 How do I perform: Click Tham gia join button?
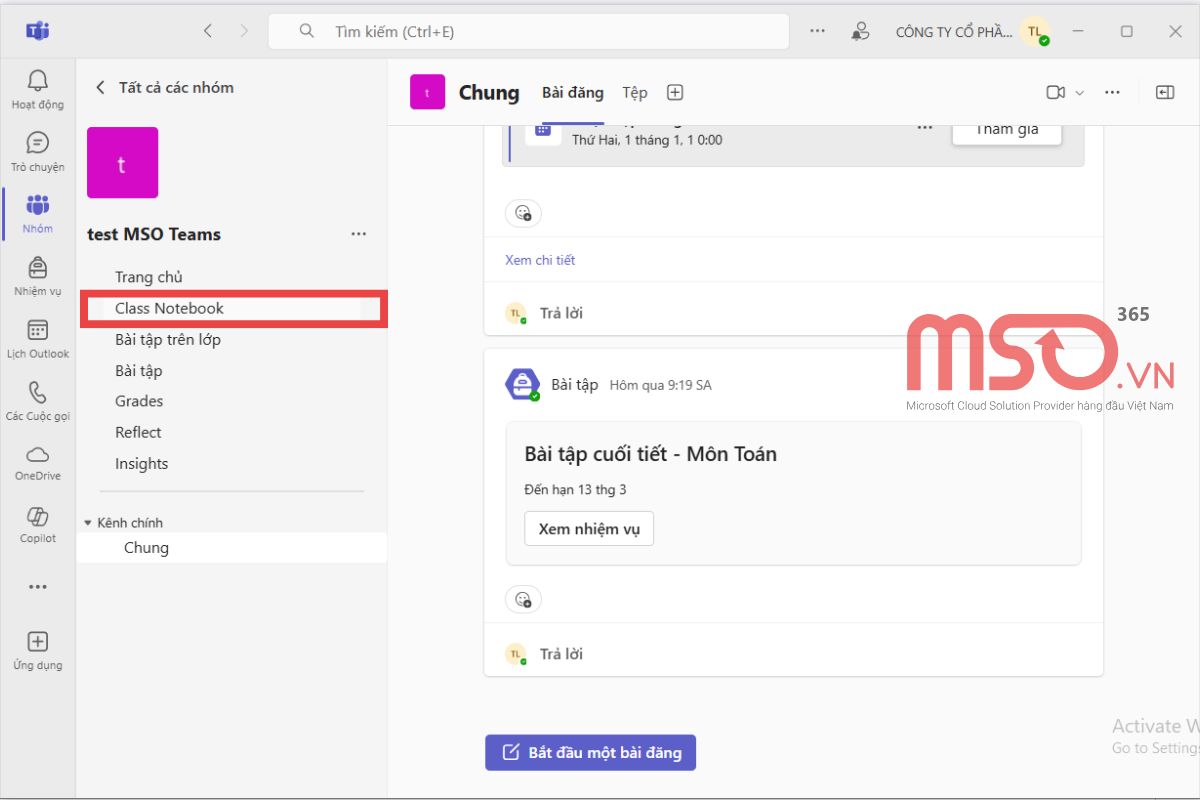tap(1006, 131)
